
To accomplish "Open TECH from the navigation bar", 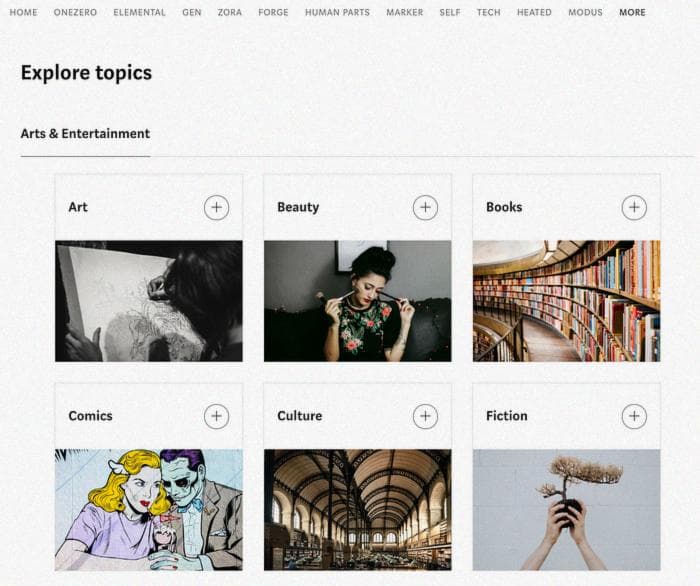I will pyautogui.click(x=489, y=12).
